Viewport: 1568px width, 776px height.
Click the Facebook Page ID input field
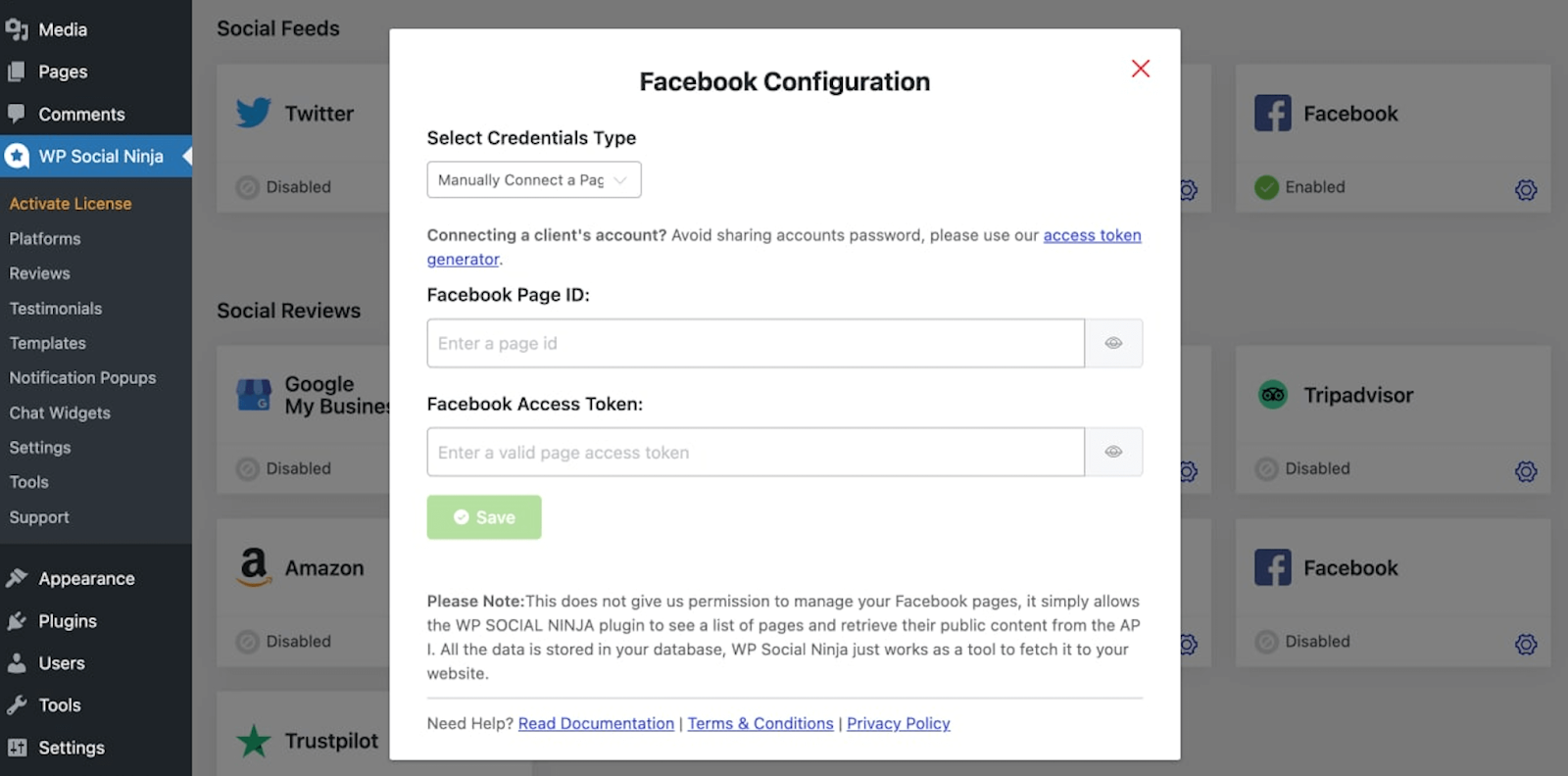755,343
